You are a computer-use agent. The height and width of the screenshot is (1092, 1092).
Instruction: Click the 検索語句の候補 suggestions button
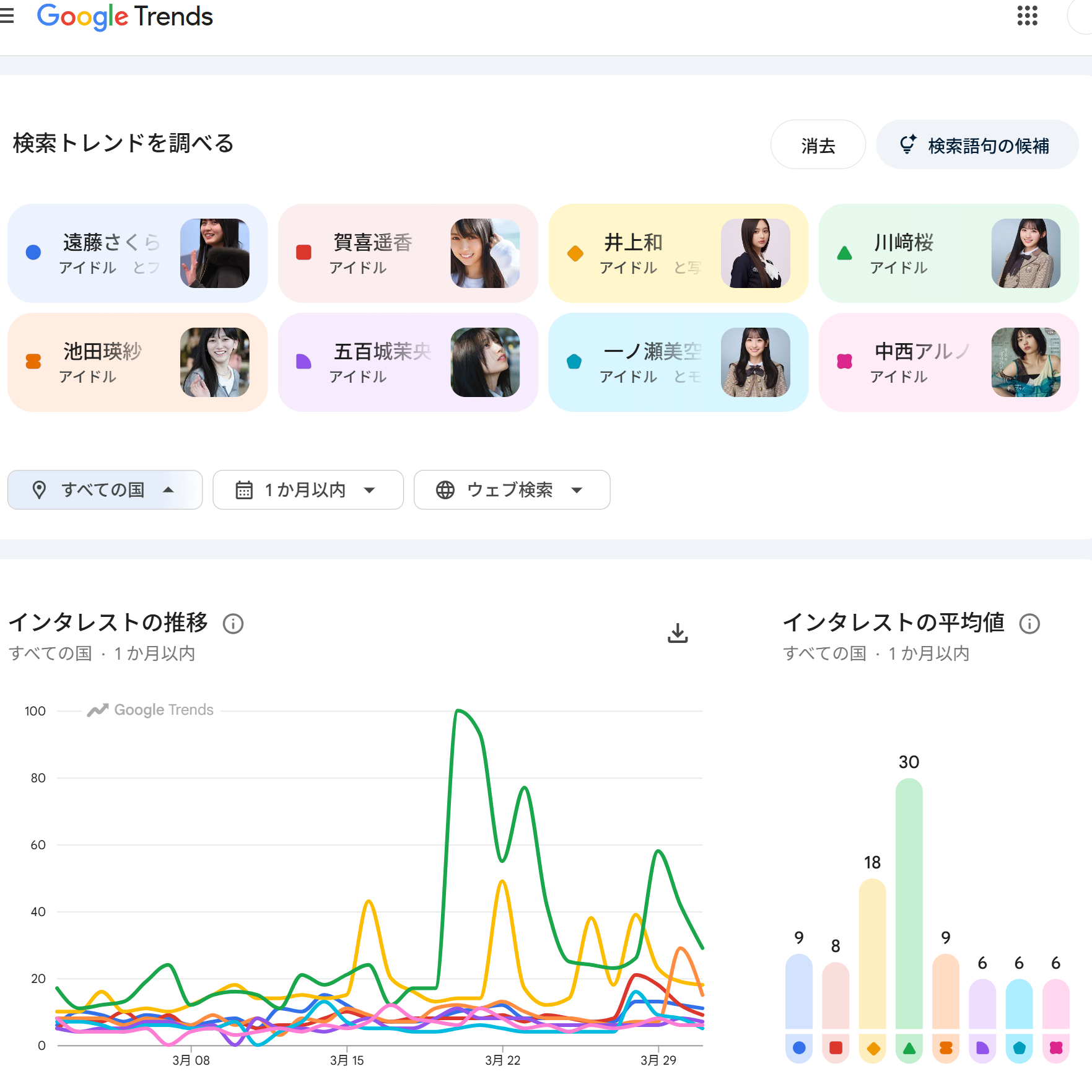click(x=977, y=145)
